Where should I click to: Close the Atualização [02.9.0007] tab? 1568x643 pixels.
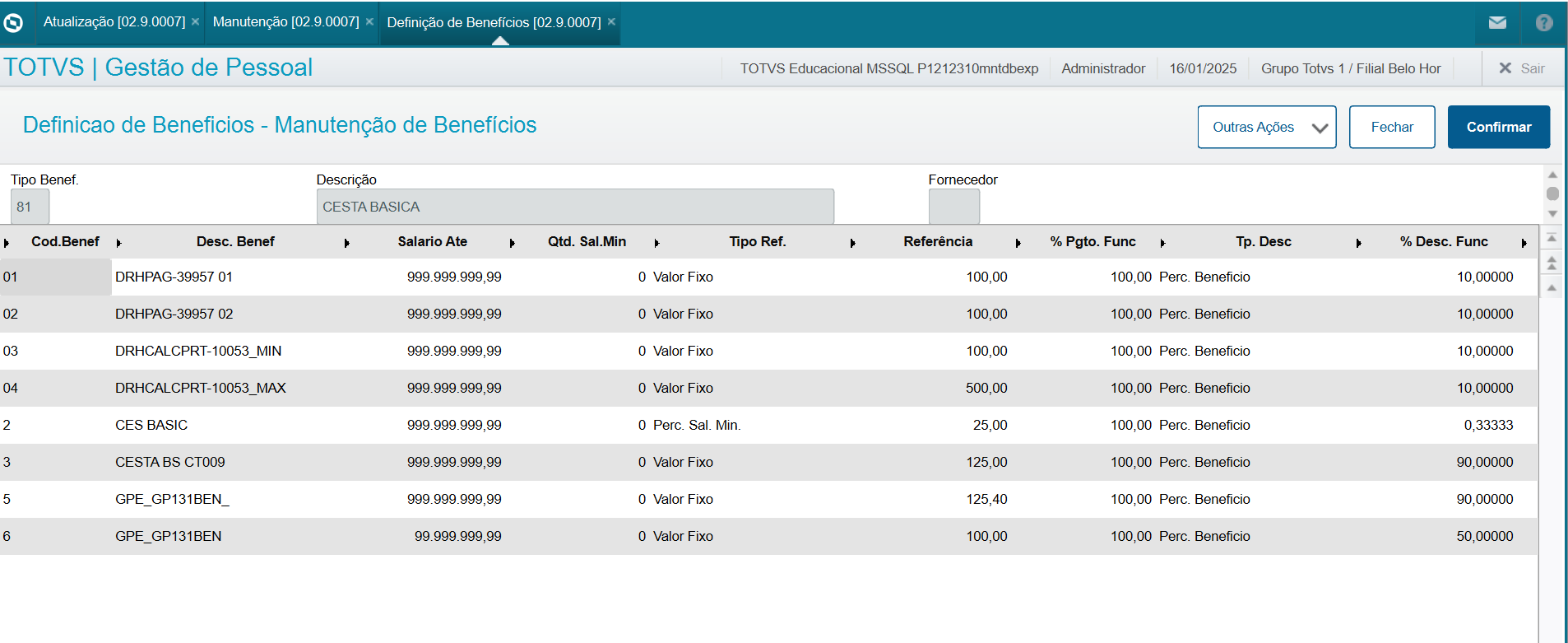pyautogui.click(x=196, y=21)
